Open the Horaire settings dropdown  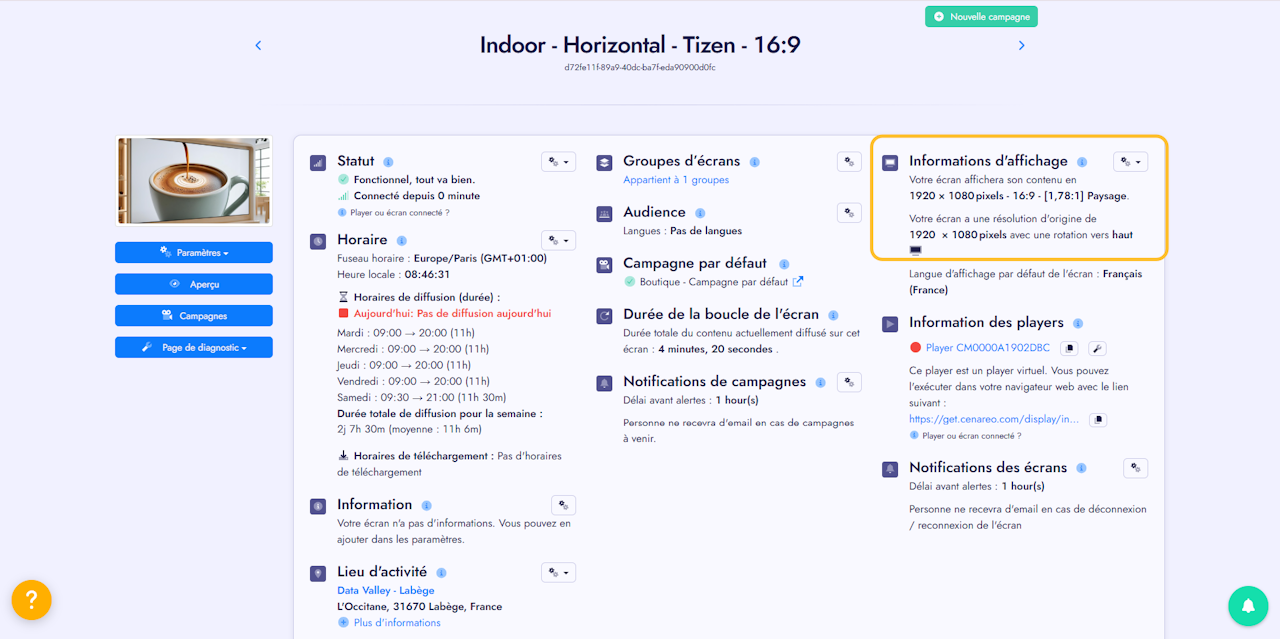(x=558, y=240)
